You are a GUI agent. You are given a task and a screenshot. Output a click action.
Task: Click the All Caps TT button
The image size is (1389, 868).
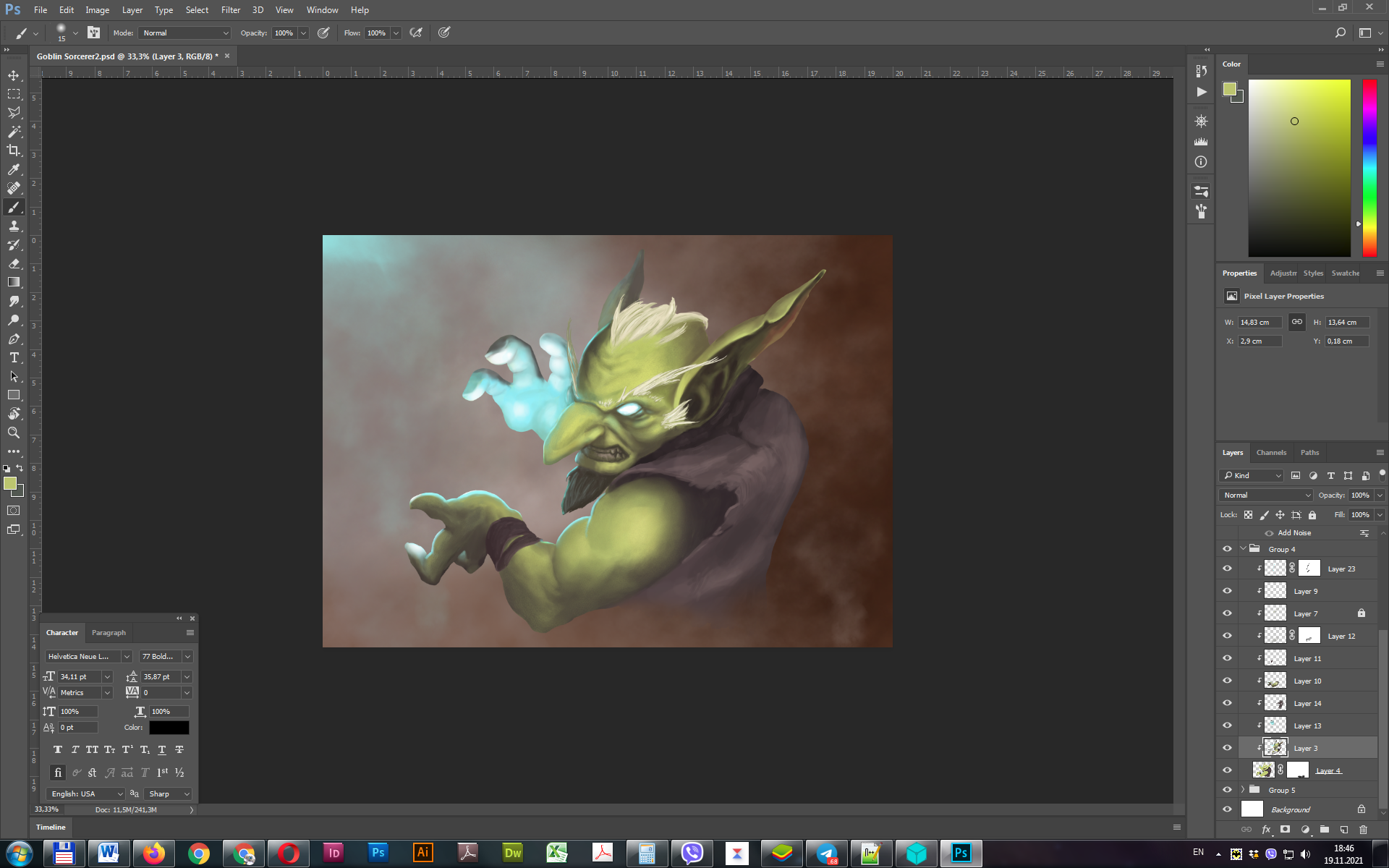point(92,749)
